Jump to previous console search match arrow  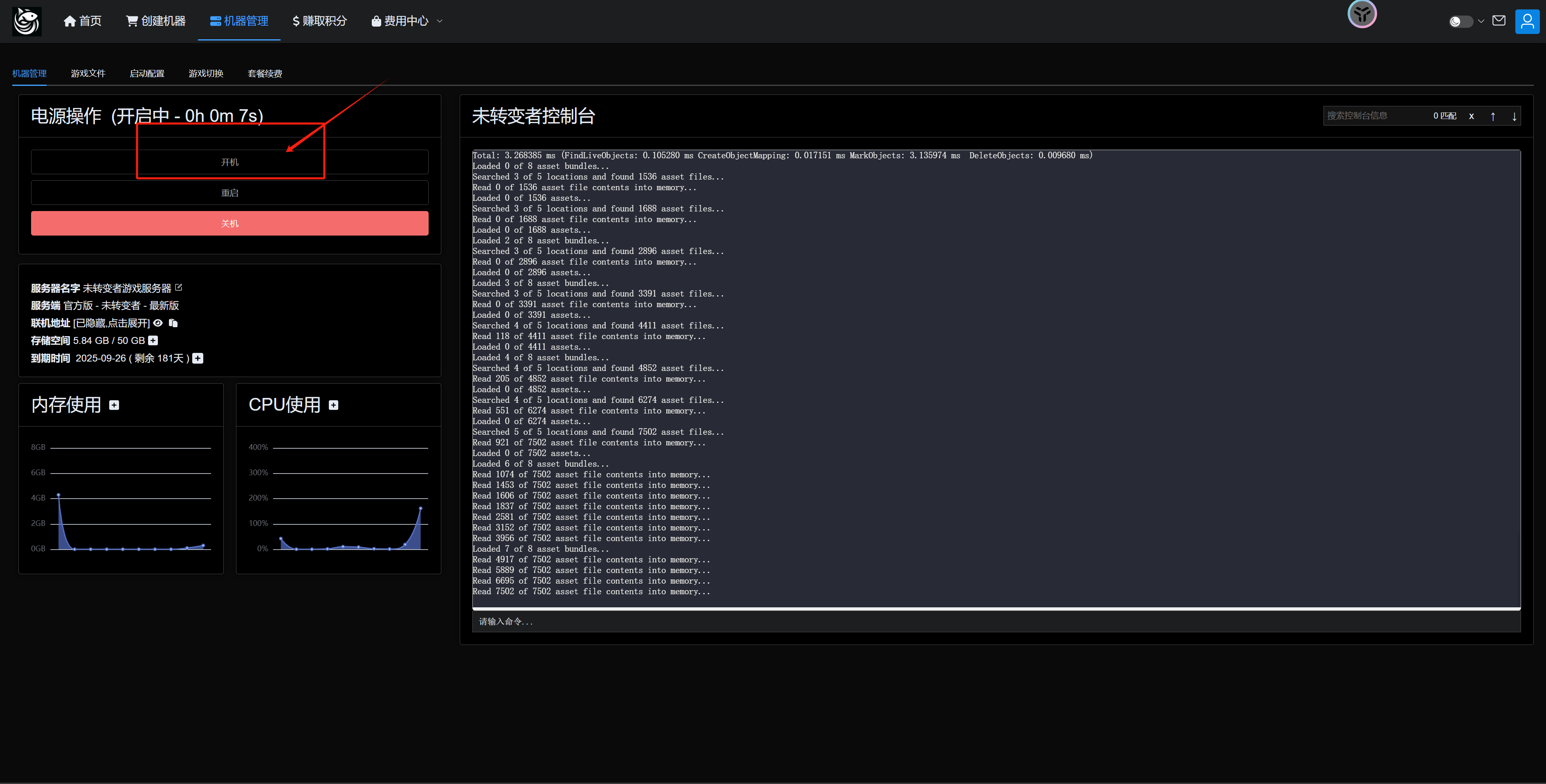coord(1492,117)
